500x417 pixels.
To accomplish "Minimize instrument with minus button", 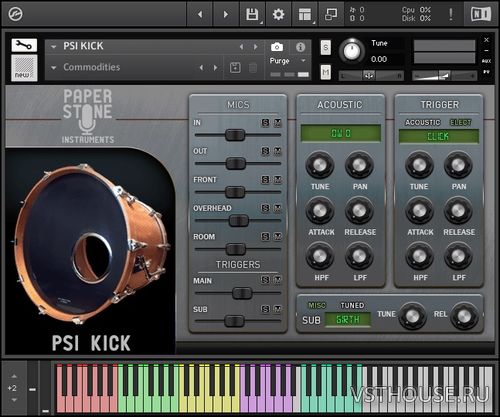I will pos(486,51).
